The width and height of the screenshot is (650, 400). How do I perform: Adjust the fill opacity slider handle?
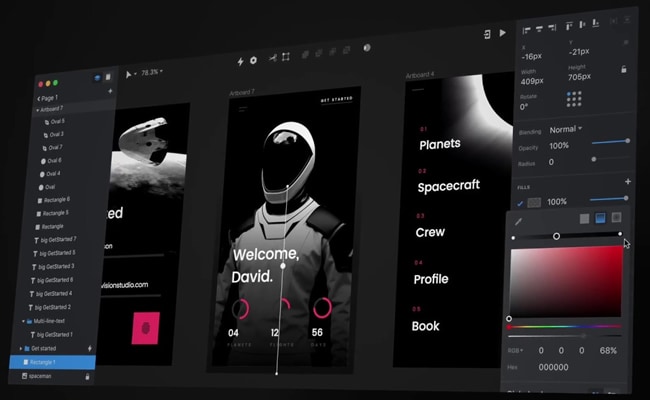626,198
